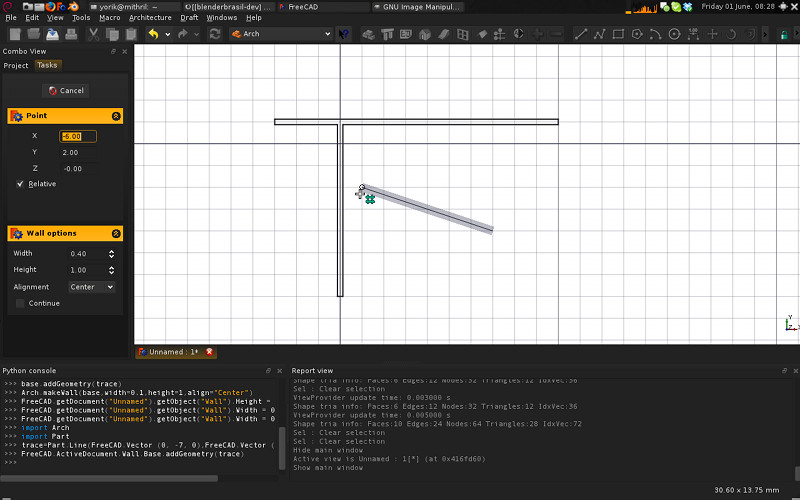Open the Architecture menu

150,17
